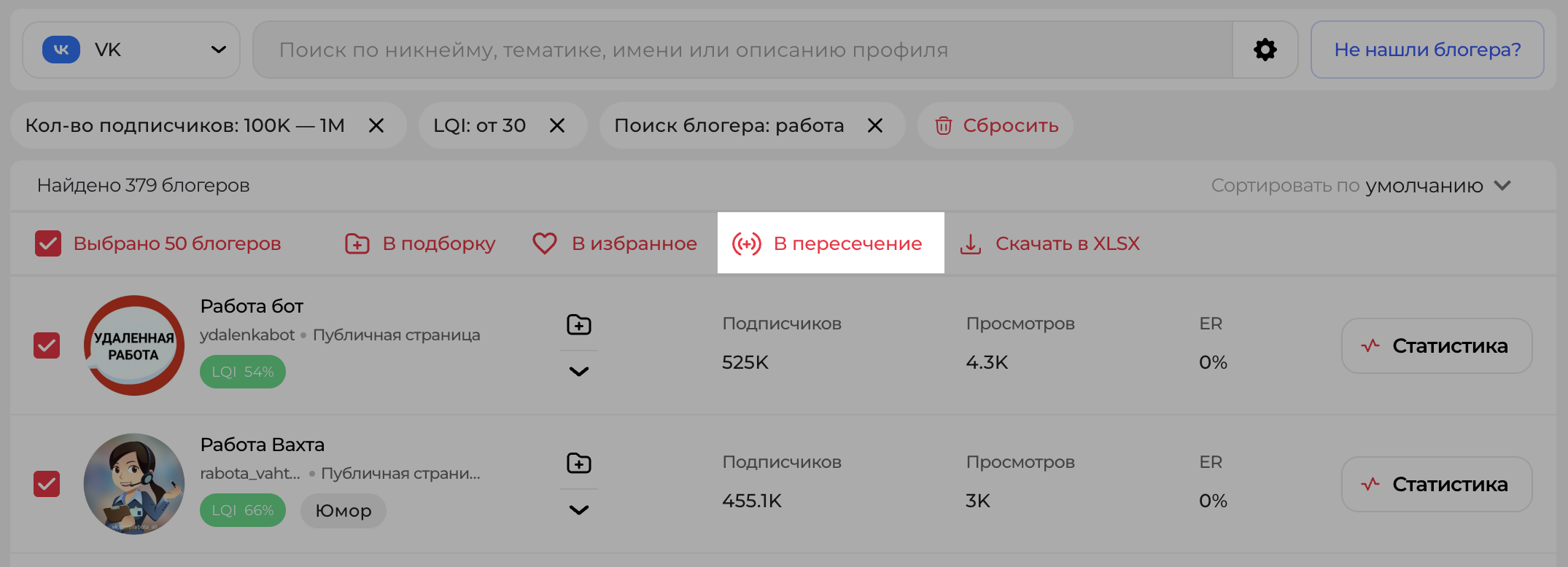Click add-to-folder icon for Работа Вахта
The width and height of the screenshot is (1568, 567).
[x=578, y=463]
